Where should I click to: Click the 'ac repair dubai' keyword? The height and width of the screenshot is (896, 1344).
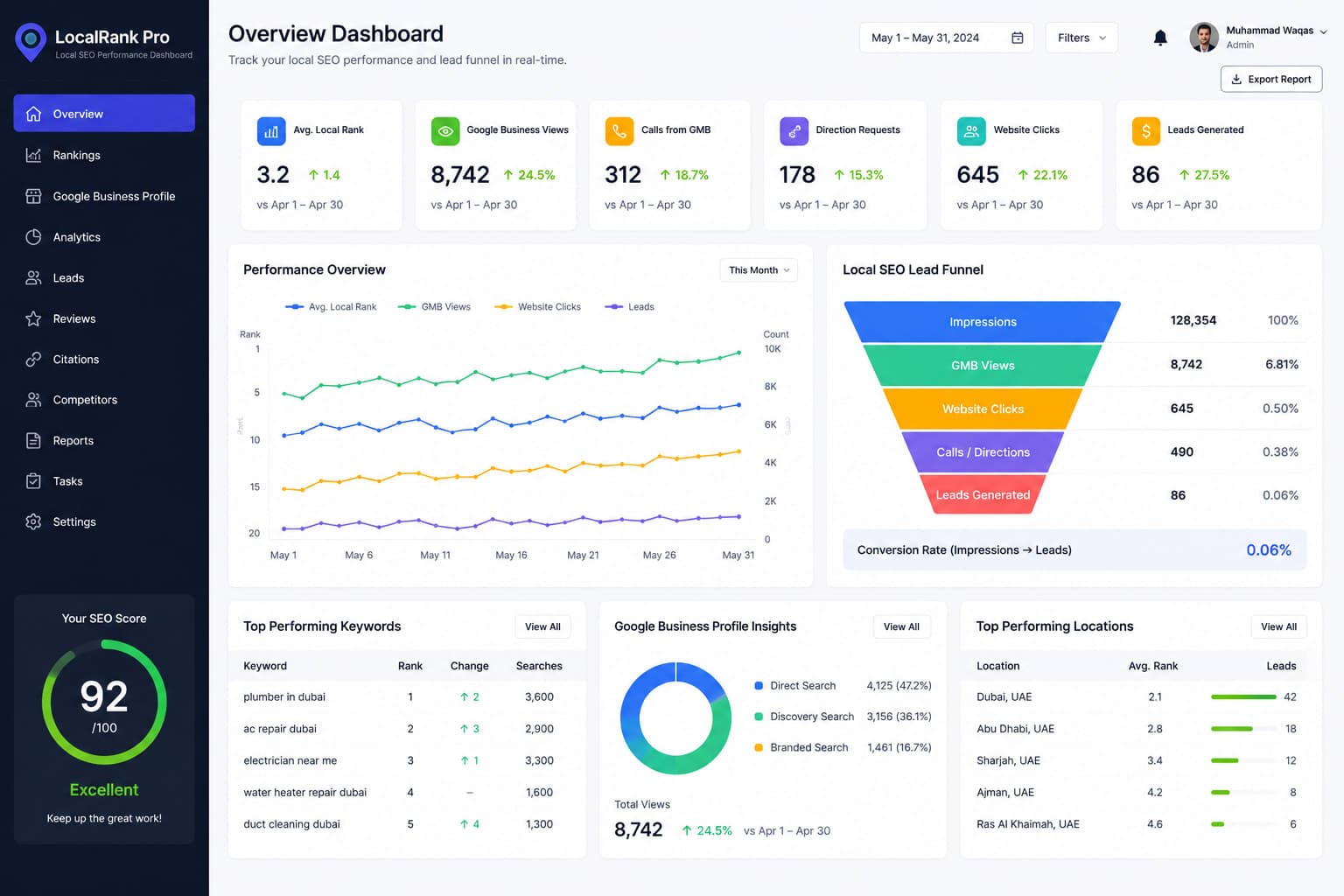pyautogui.click(x=280, y=729)
